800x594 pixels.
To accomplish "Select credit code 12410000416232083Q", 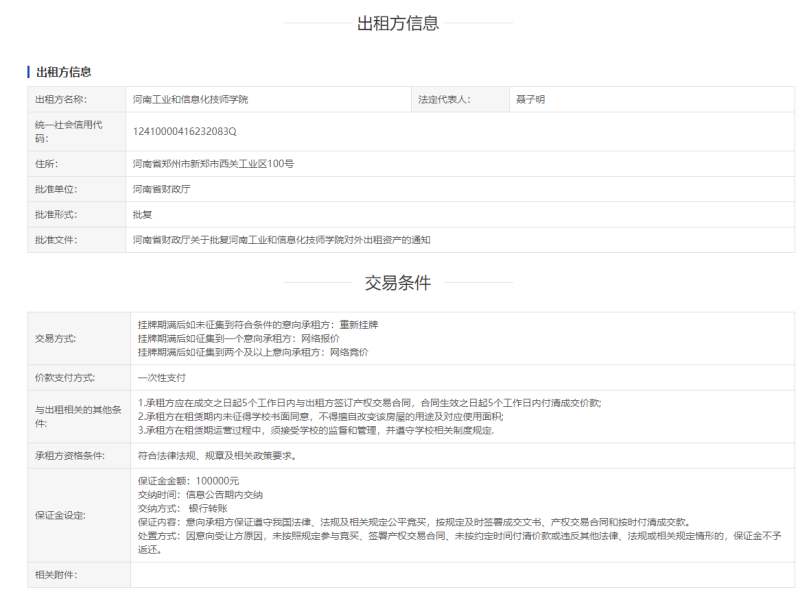I will (x=185, y=132).
